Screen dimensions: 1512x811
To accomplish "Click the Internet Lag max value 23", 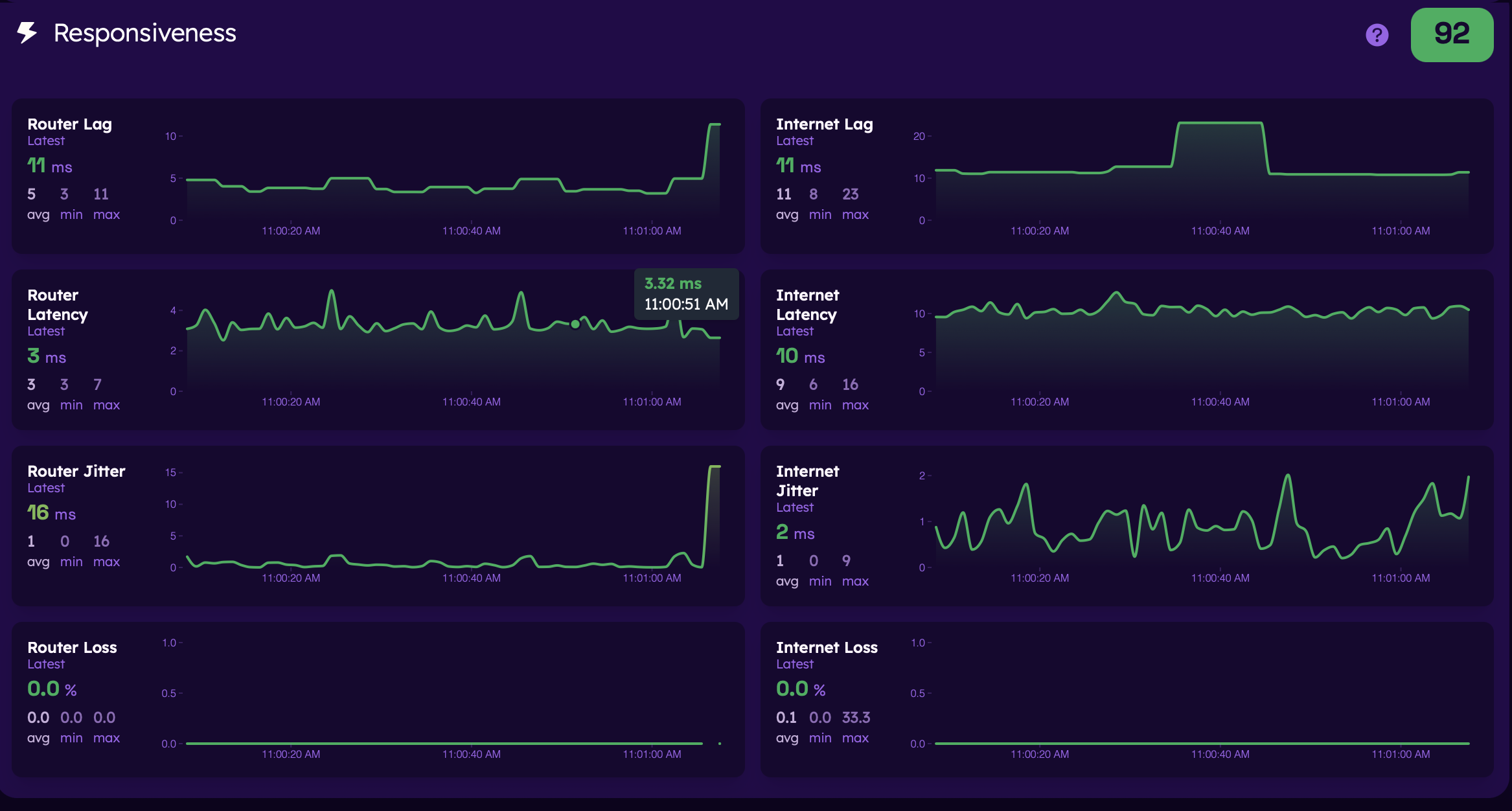I will click(x=850, y=194).
